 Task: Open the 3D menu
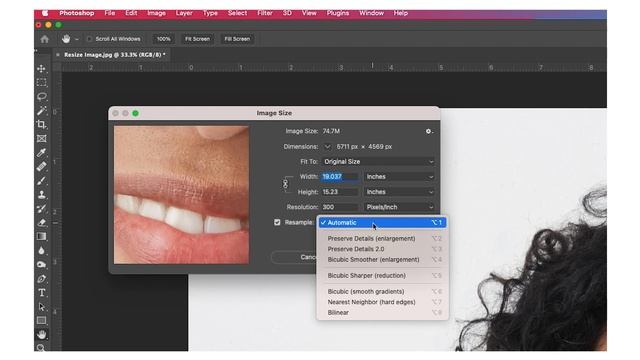click(x=287, y=13)
